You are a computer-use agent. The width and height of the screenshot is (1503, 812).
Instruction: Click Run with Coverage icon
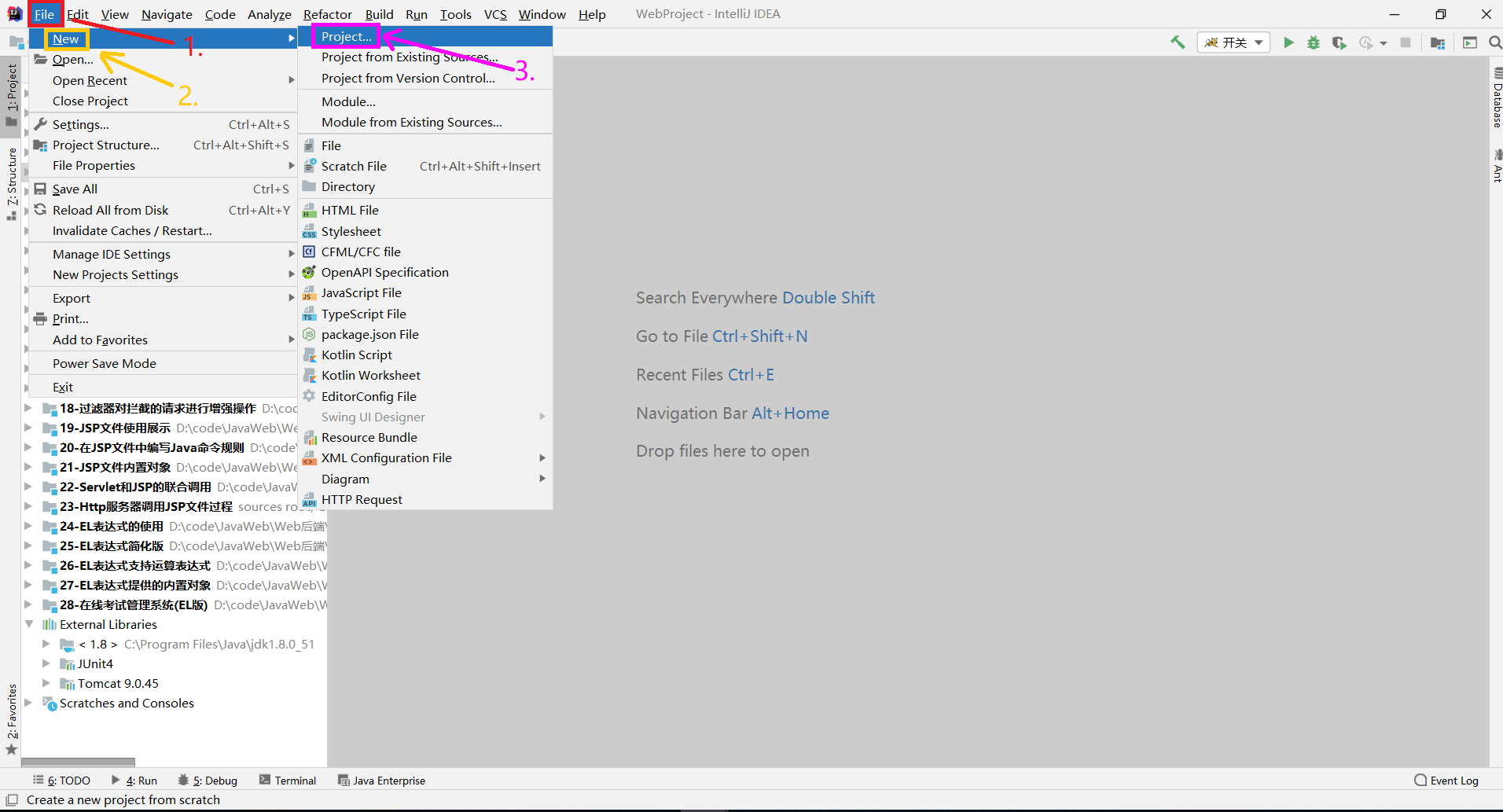[x=1339, y=42]
